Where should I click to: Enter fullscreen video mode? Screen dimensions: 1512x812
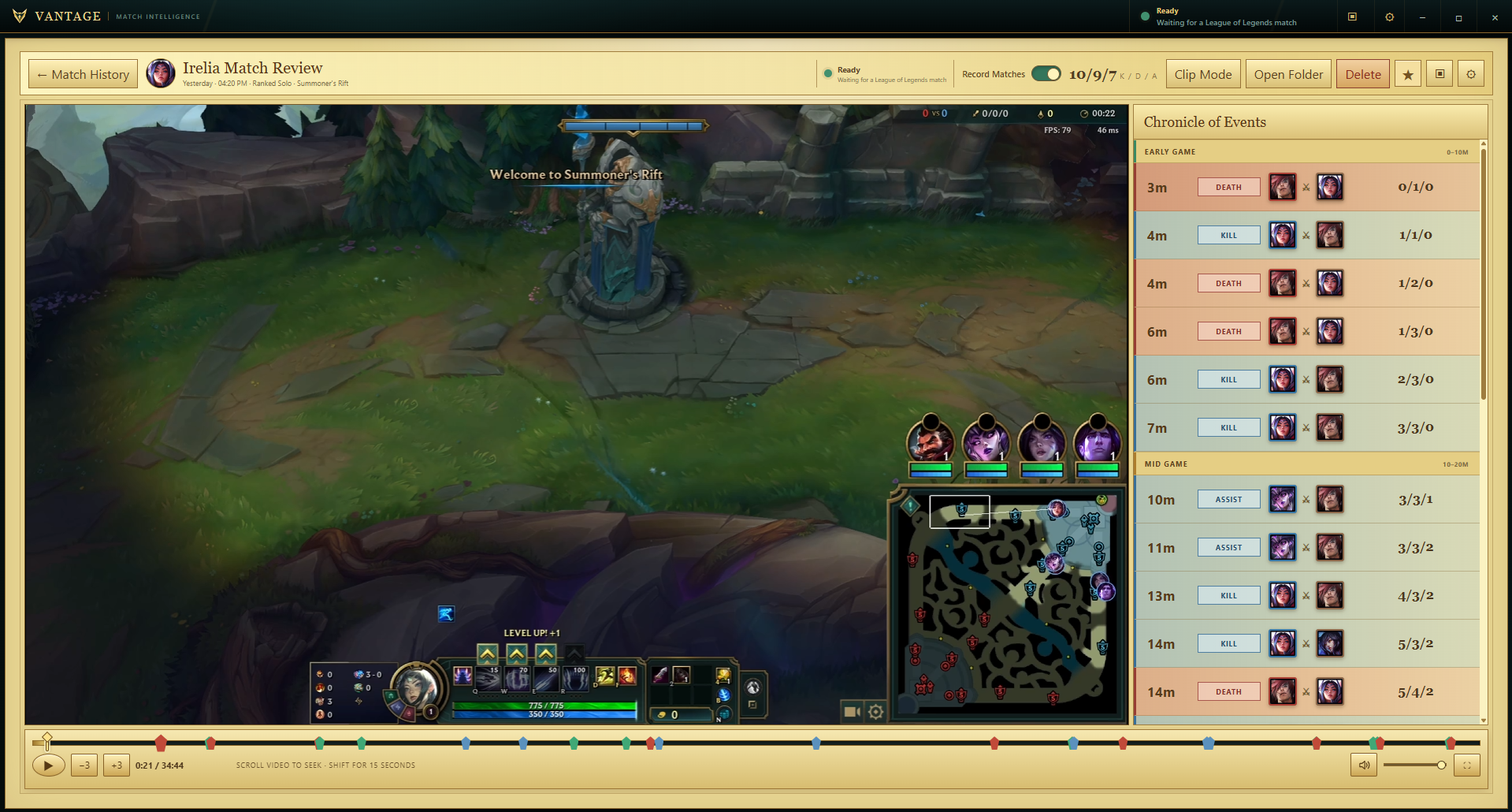[1467, 765]
